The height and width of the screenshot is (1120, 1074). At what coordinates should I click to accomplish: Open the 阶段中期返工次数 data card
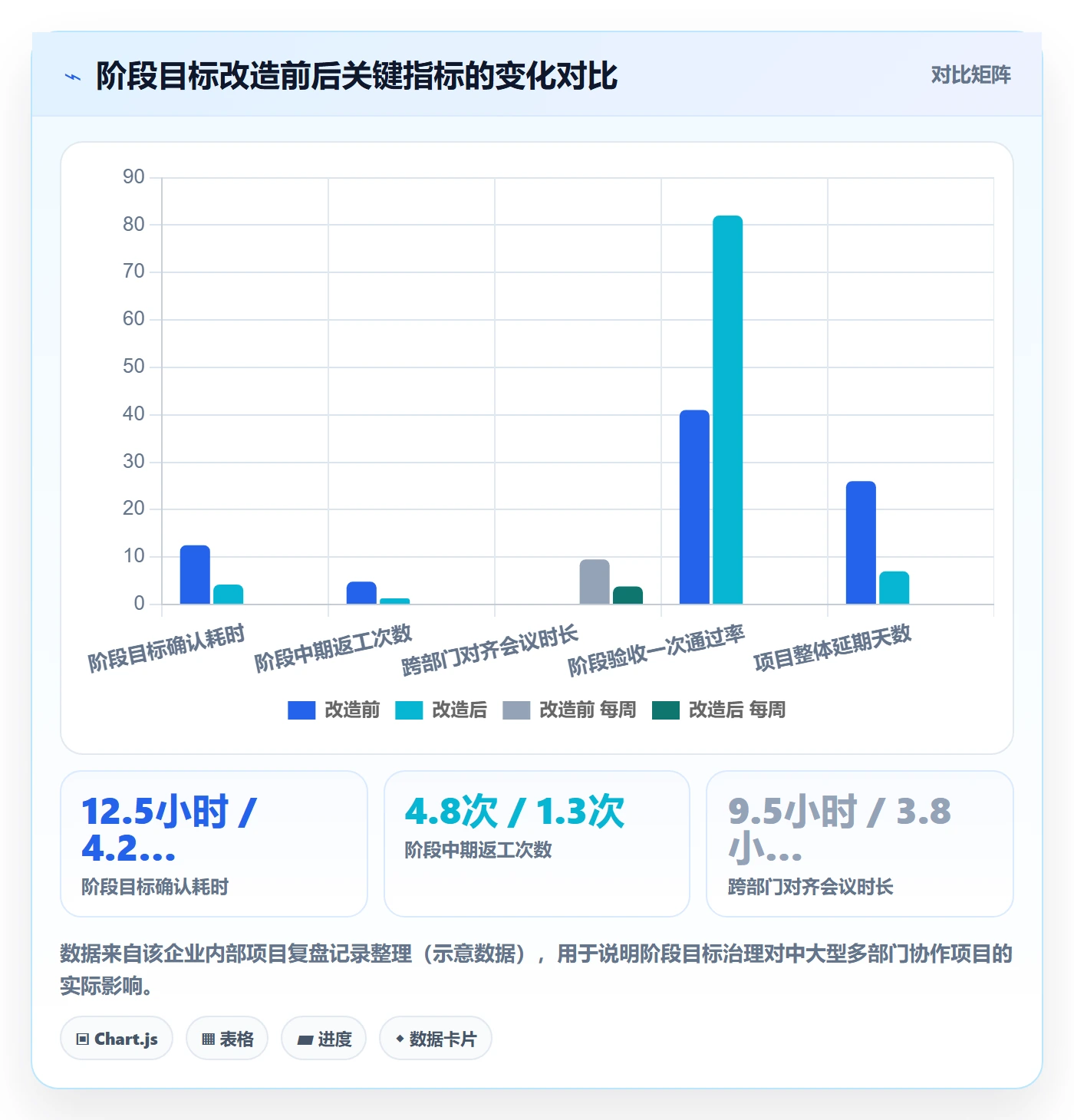point(537,844)
